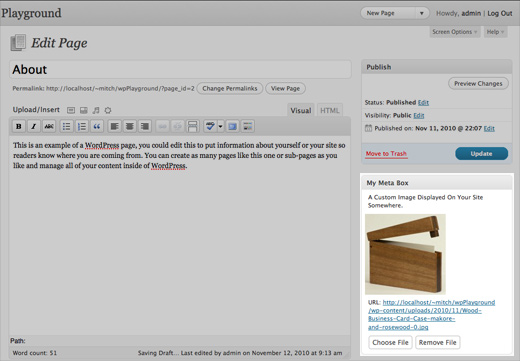Click the calendar icon beside Published on
Screen dimensions: 520x361
368,128
